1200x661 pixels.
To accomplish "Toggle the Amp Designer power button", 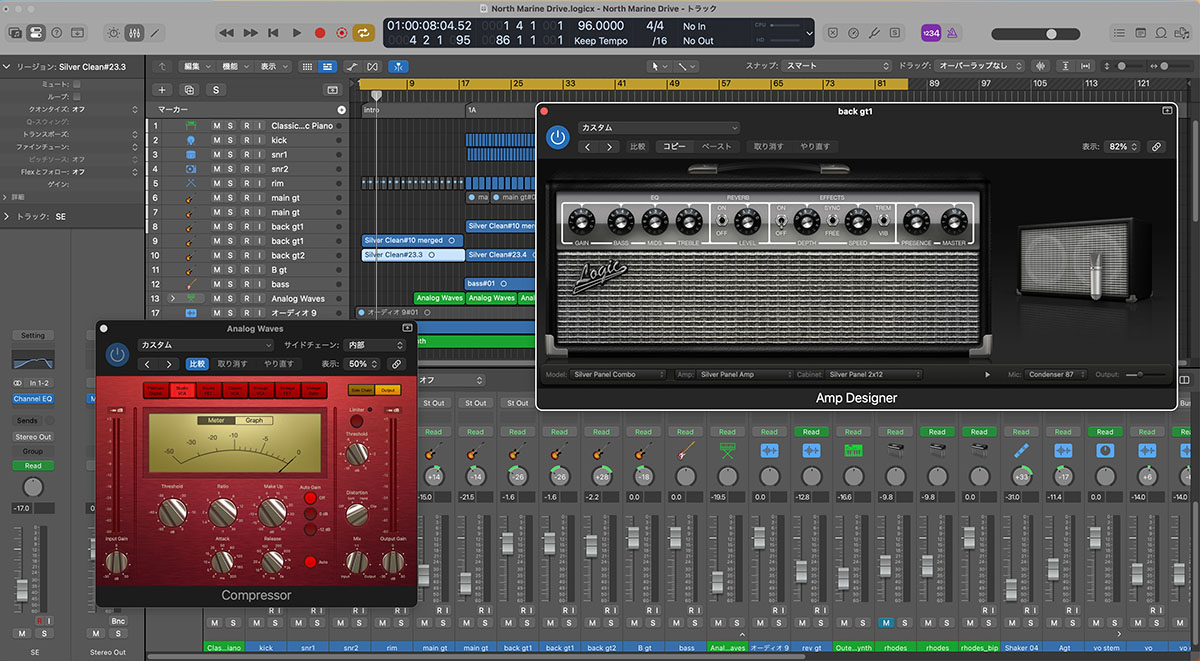I will tap(557, 138).
